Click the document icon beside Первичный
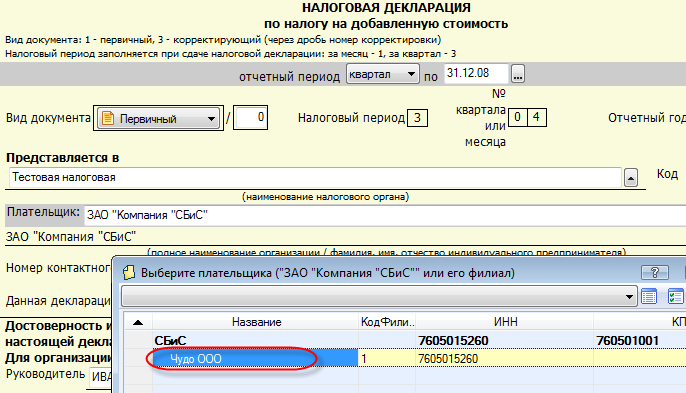This screenshot has height=393, width=686. click(108, 118)
